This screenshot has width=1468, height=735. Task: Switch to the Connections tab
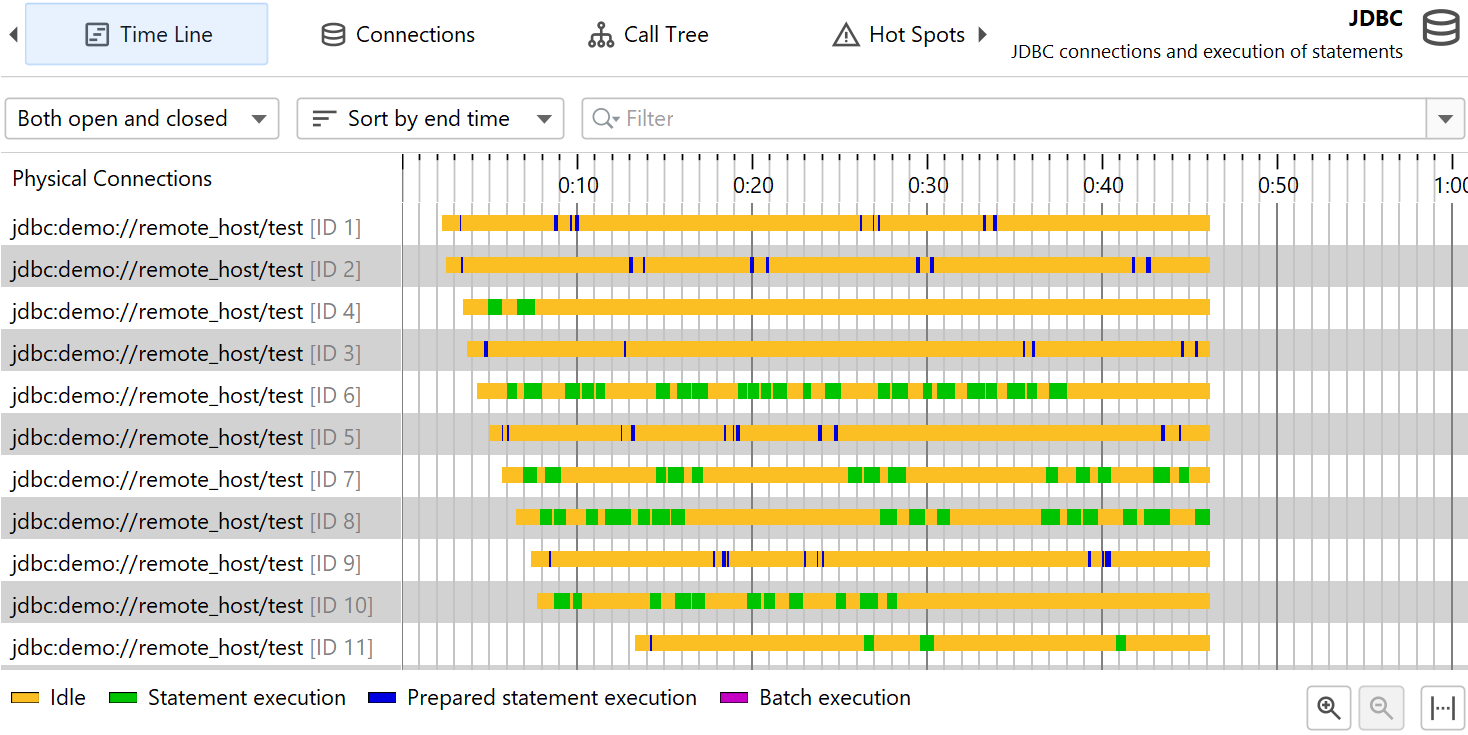click(398, 35)
